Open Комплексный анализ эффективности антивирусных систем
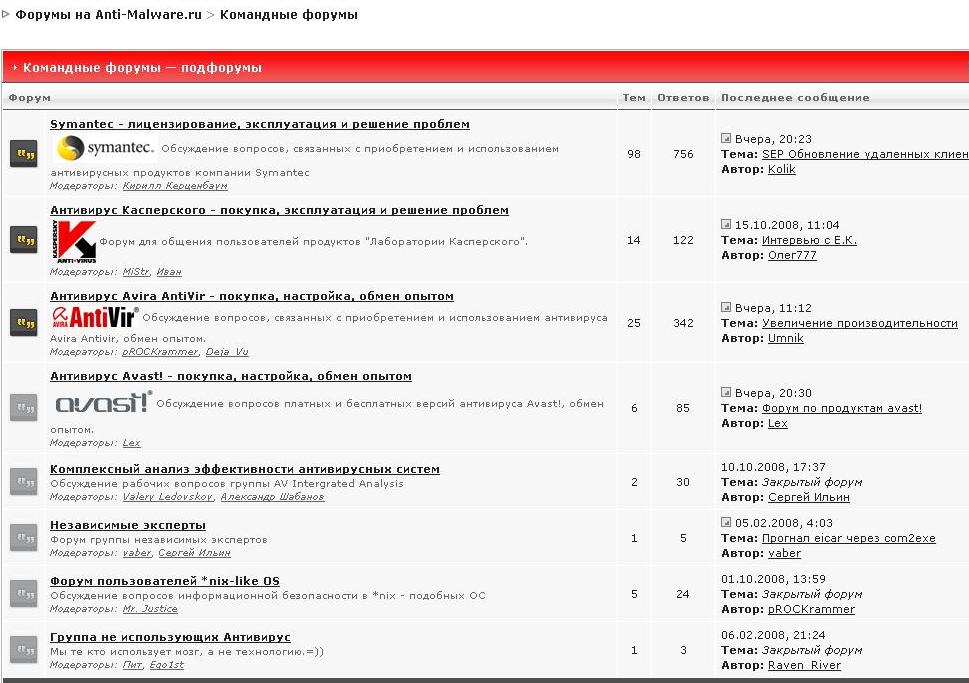 (245, 469)
